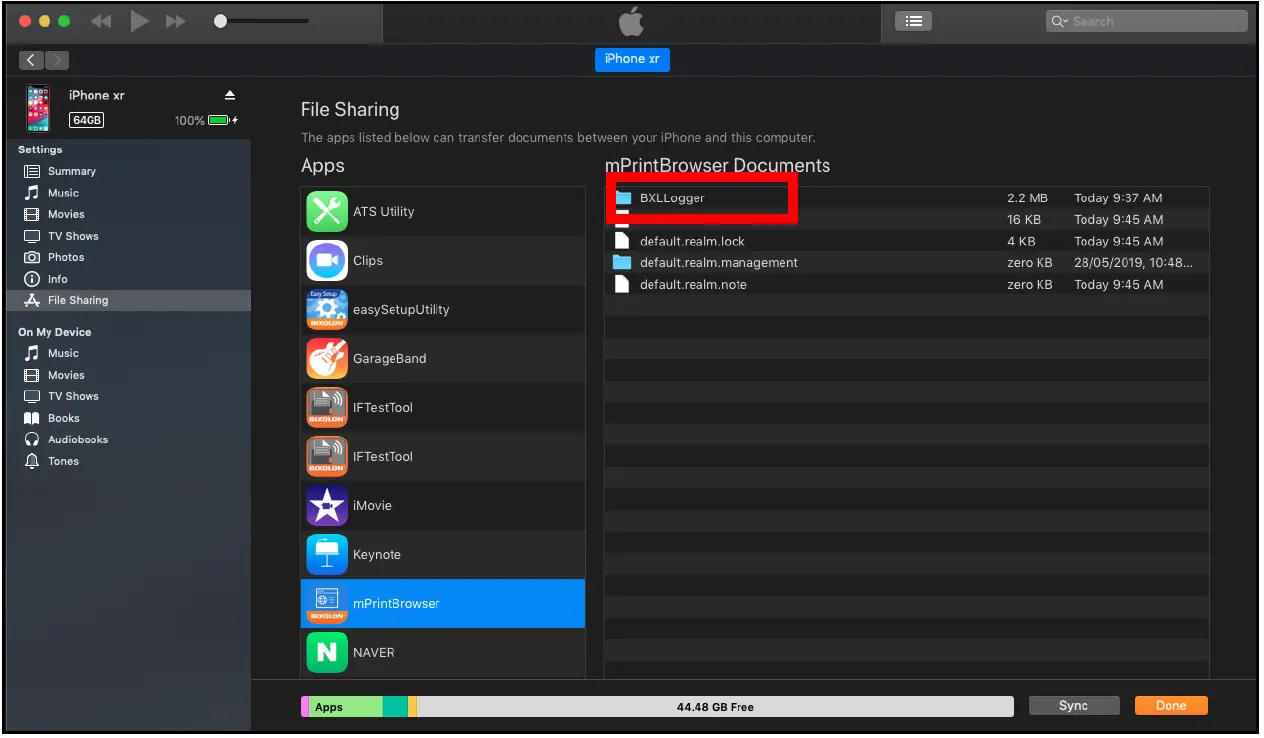The height and width of the screenshot is (738, 1264).
Task: Click the forward navigation arrow
Action: coord(57,60)
